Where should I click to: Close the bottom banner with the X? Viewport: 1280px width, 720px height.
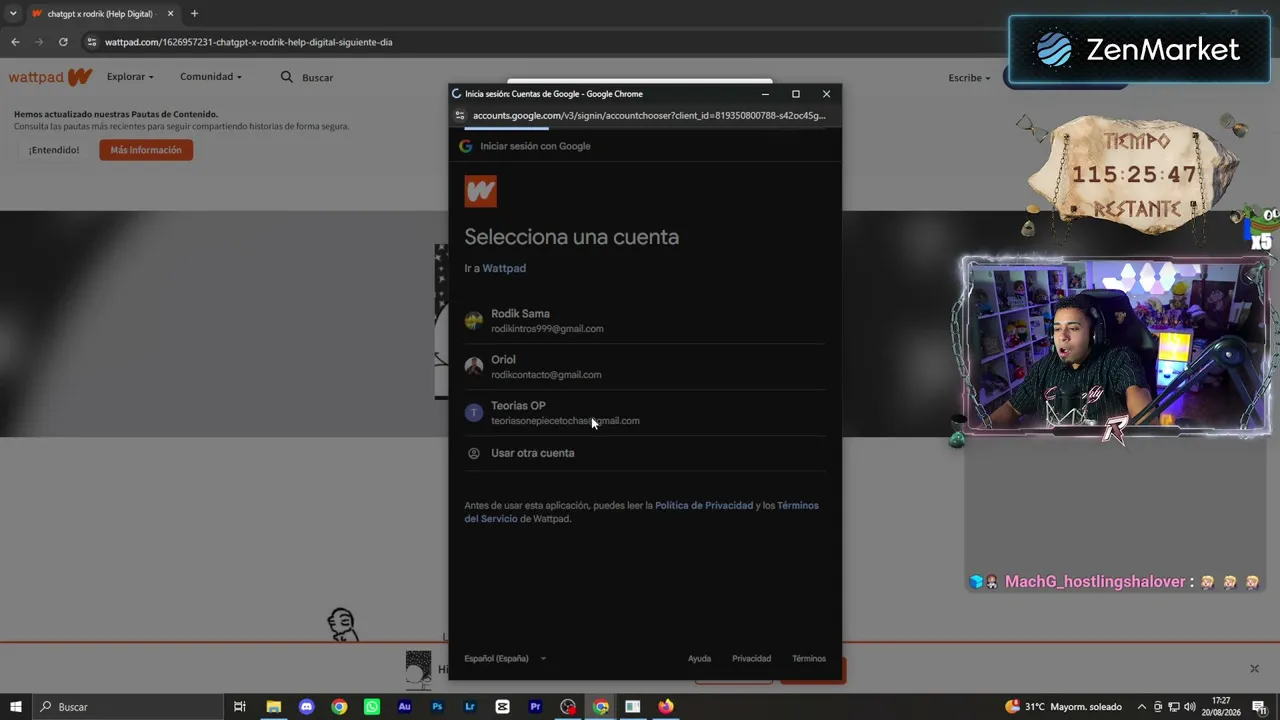pos(1254,669)
